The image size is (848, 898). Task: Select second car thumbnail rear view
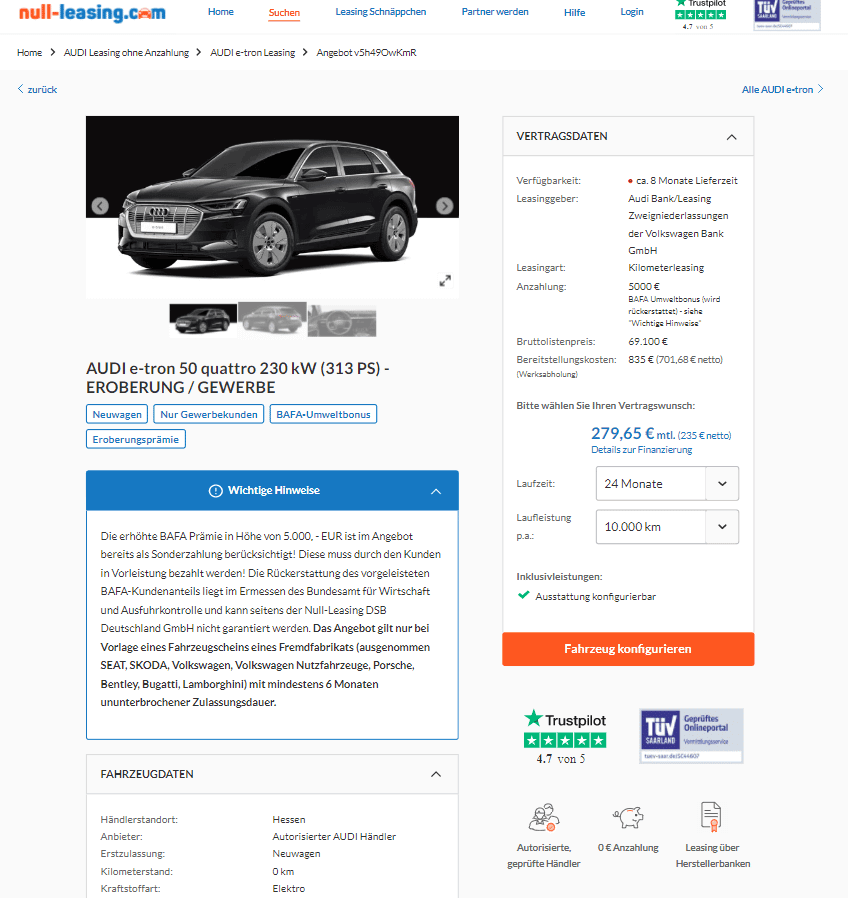point(273,319)
